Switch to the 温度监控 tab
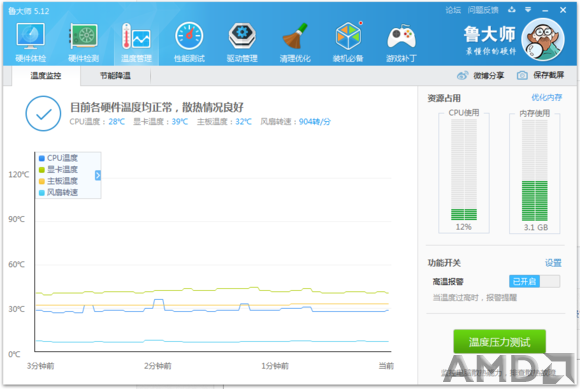The height and width of the screenshot is (389, 580). coord(46,76)
